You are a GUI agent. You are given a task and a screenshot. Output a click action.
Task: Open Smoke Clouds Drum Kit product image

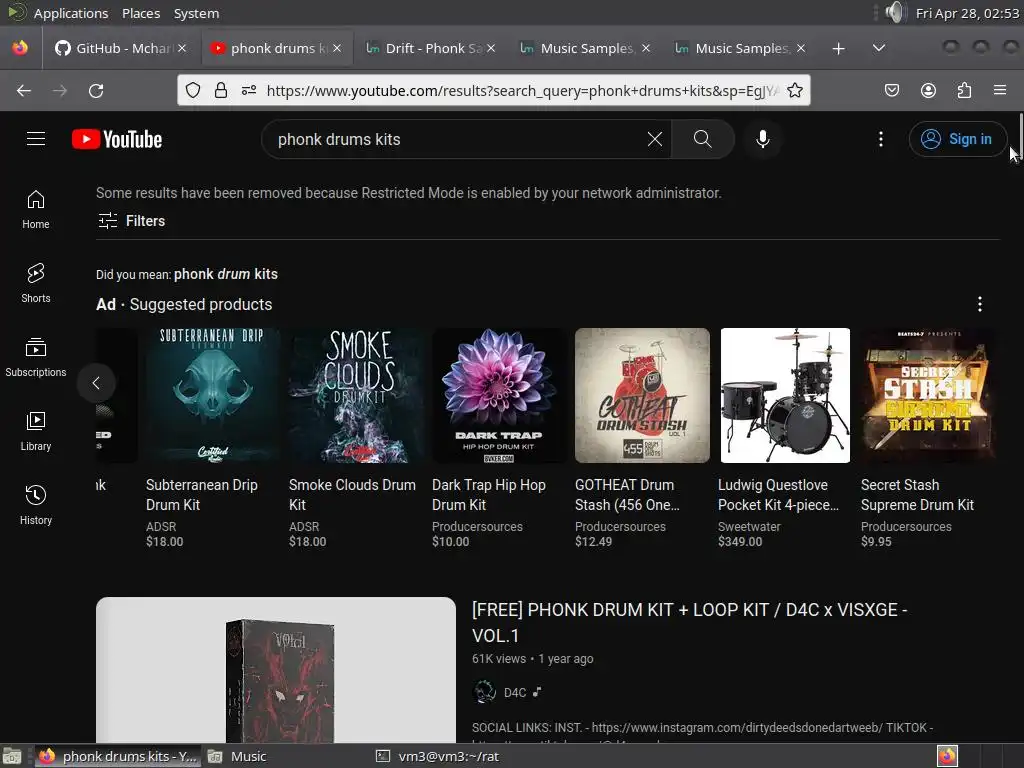point(357,396)
